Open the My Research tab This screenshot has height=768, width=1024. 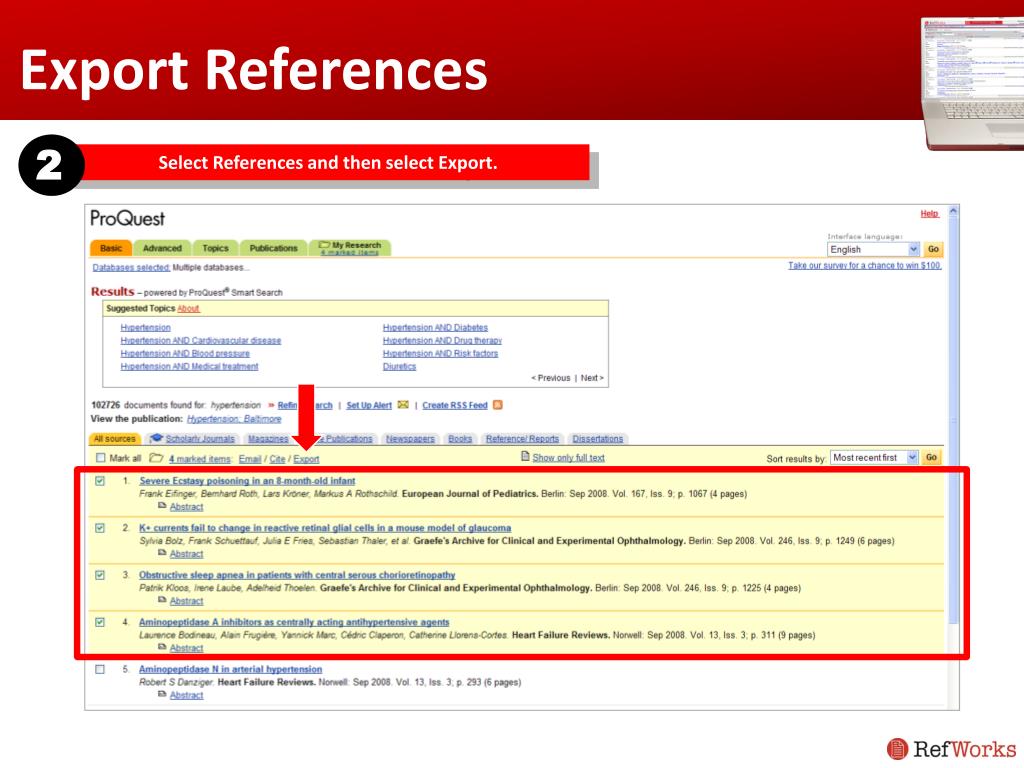point(350,248)
